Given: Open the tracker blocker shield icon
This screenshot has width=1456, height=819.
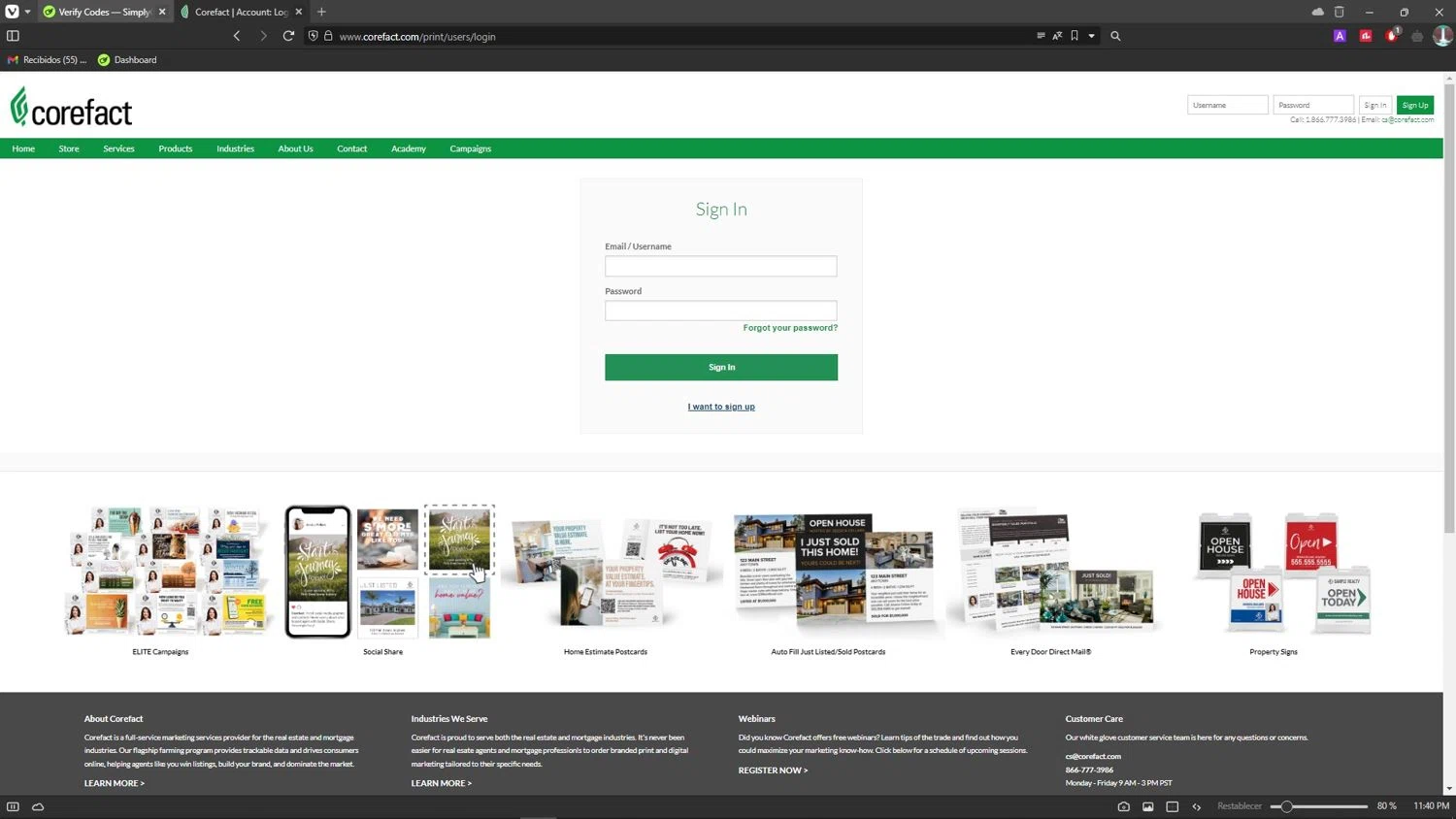Looking at the screenshot, I should click(x=313, y=36).
